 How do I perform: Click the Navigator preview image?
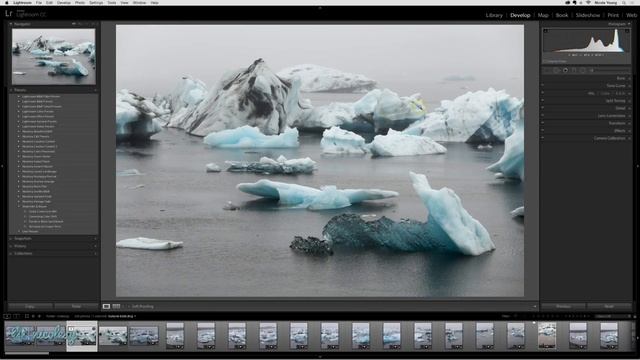click(53, 56)
